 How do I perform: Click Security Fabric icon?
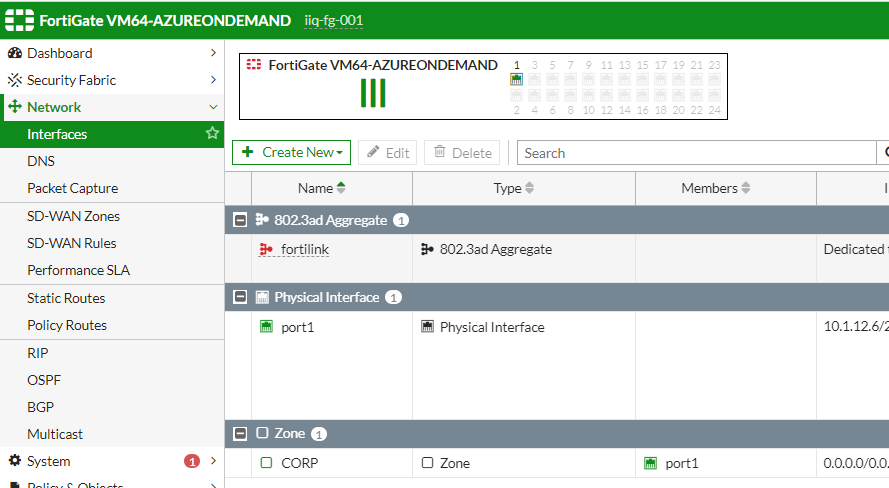pos(15,80)
